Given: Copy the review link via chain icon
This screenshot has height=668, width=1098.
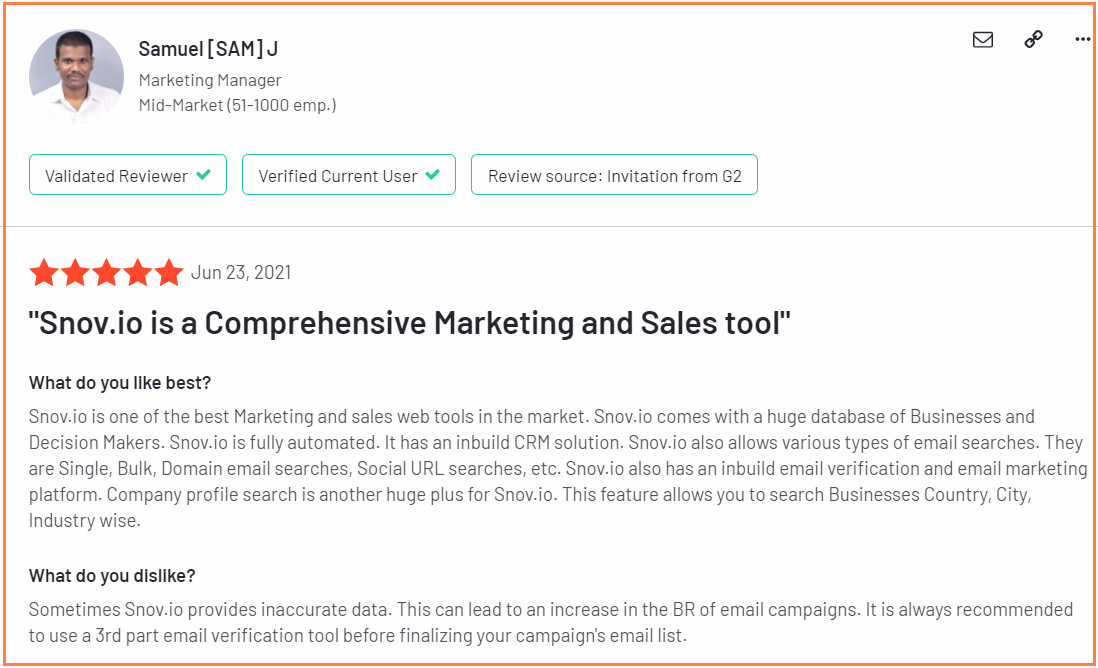Looking at the screenshot, I should tap(1034, 39).
